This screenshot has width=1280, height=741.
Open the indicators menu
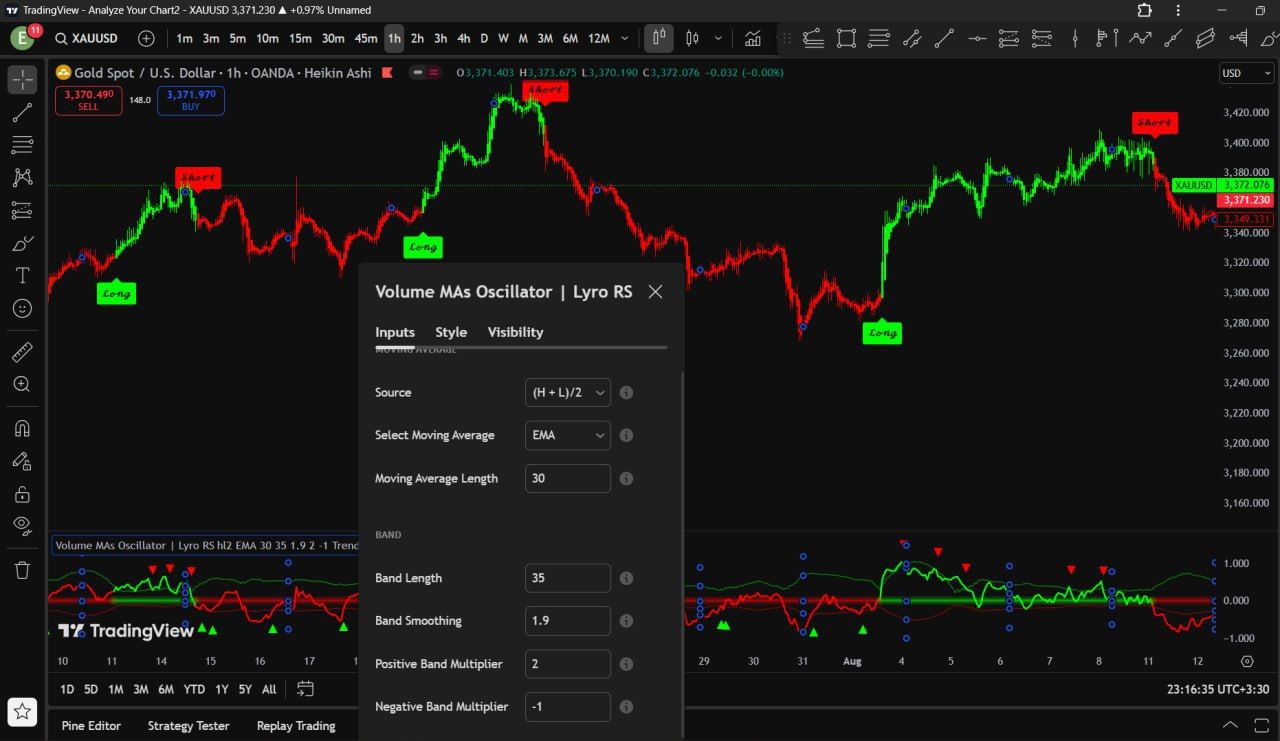pyautogui.click(x=752, y=38)
